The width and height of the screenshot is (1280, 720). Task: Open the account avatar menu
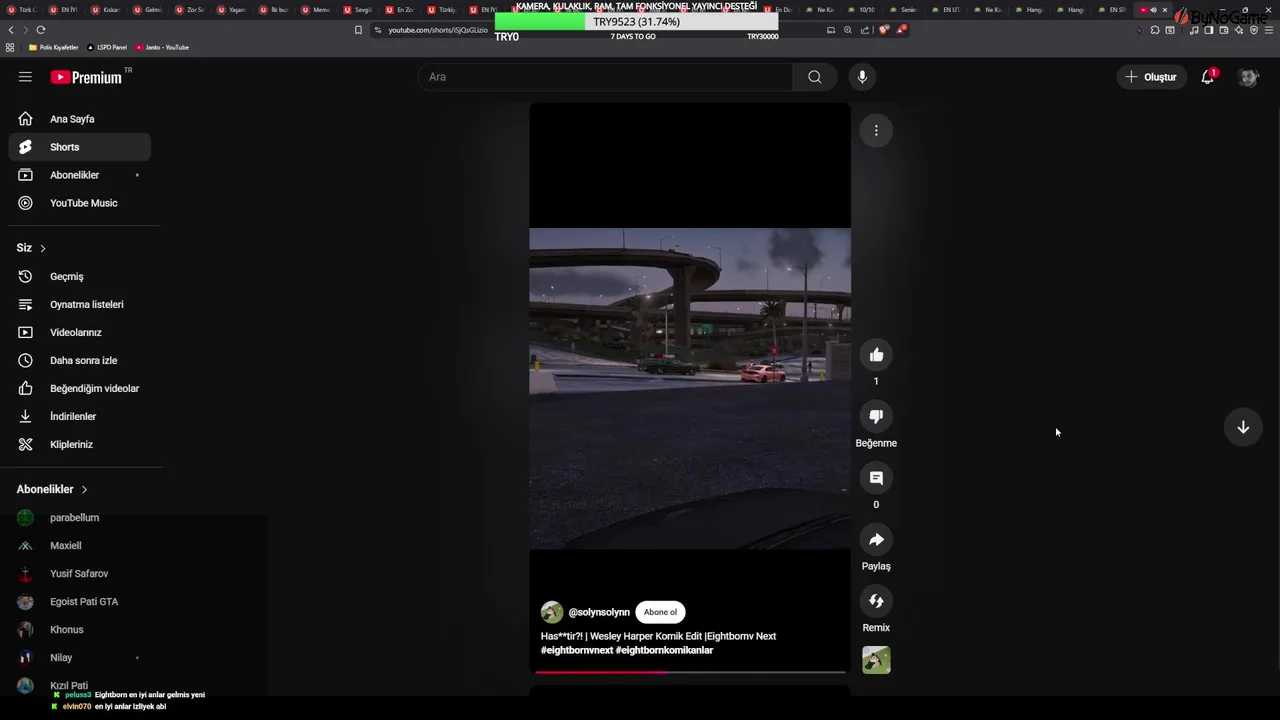tap(1248, 77)
